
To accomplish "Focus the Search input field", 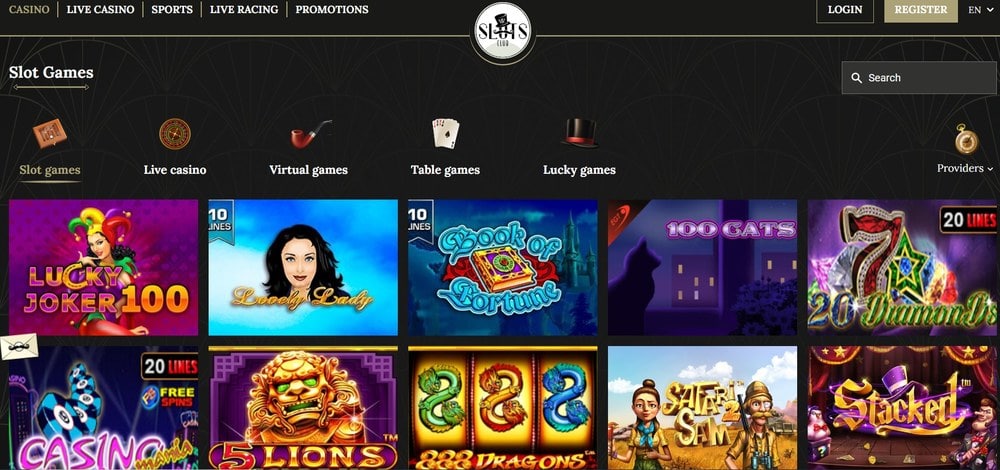I will (x=919, y=78).
